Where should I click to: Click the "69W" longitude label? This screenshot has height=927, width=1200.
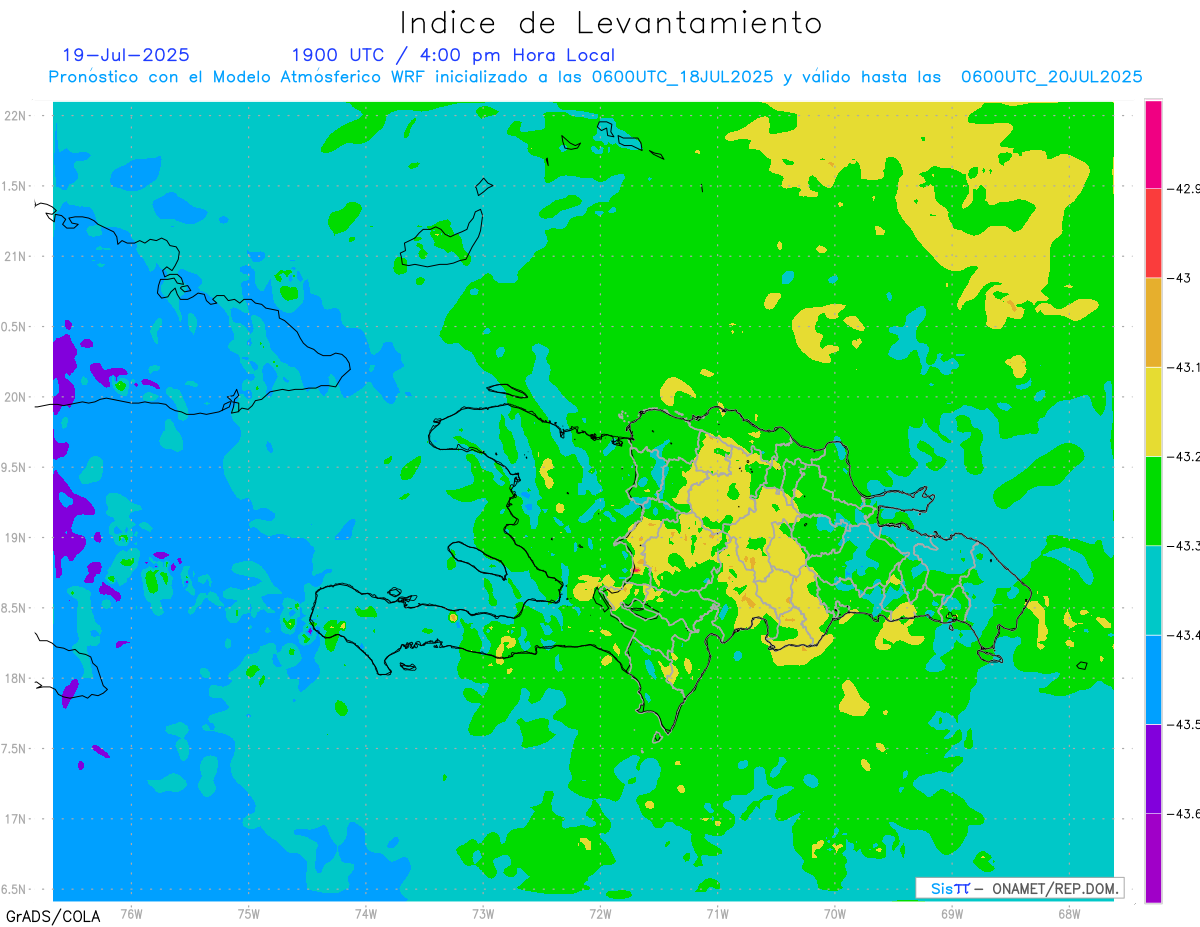pyautogui.click(x=951, y=913)
